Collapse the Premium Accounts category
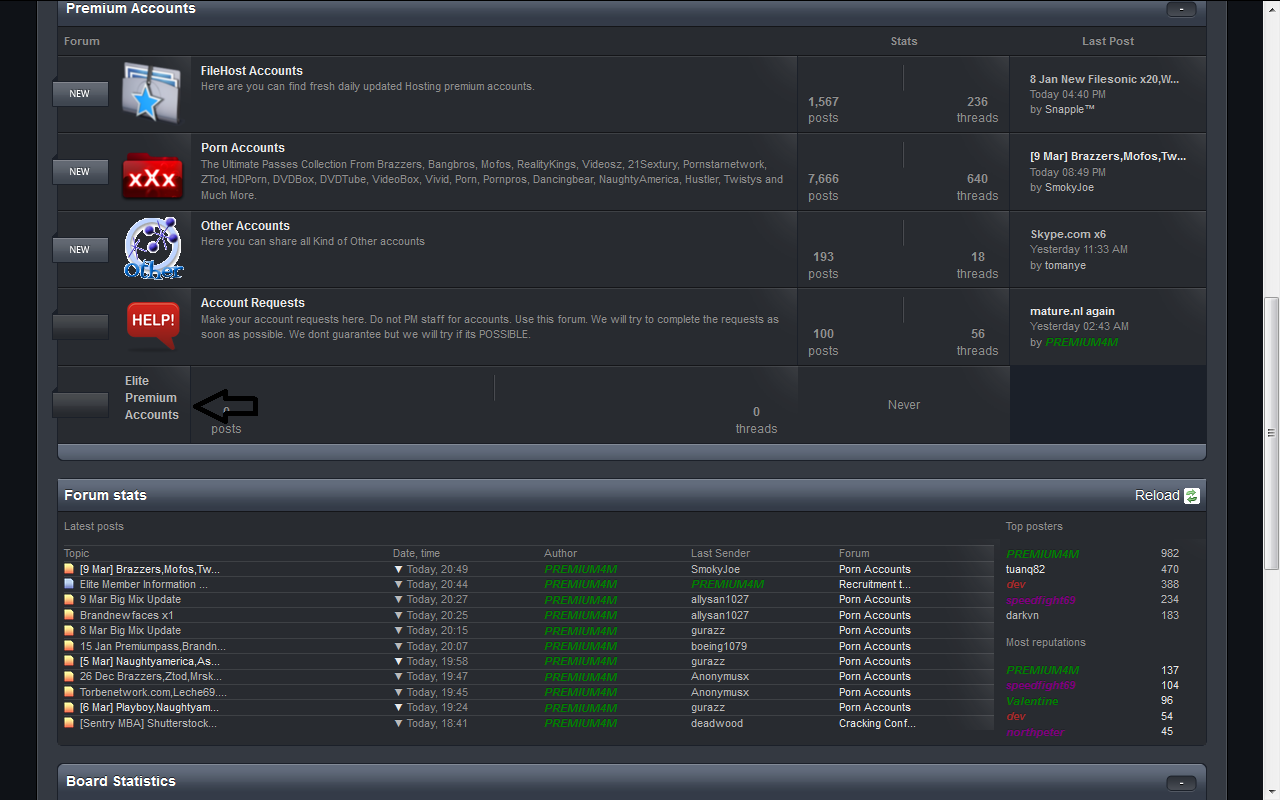The width and height of the screenshot is (1280, 800). click(x=1181, y=9)
